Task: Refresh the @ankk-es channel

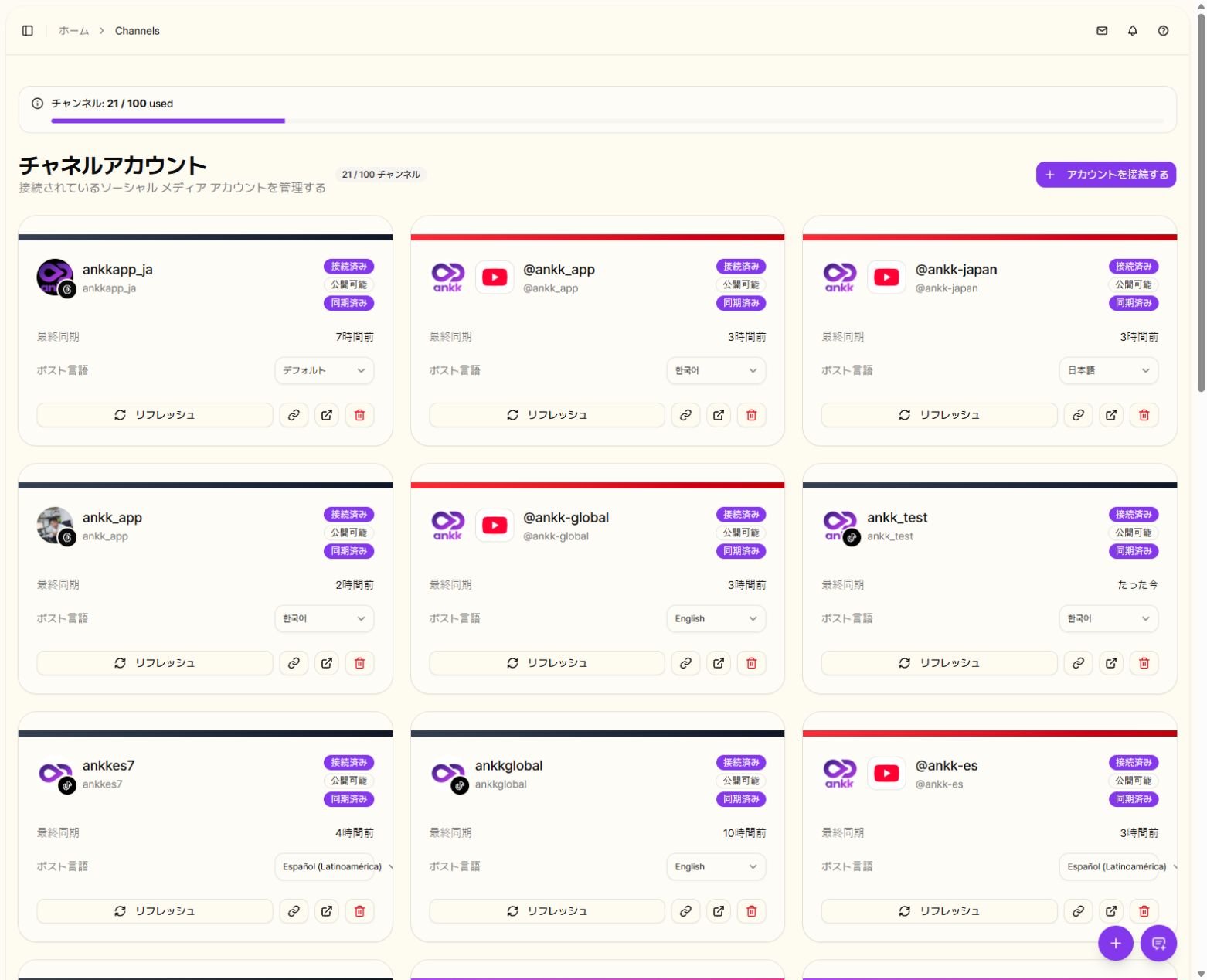Action: (939, 911)
